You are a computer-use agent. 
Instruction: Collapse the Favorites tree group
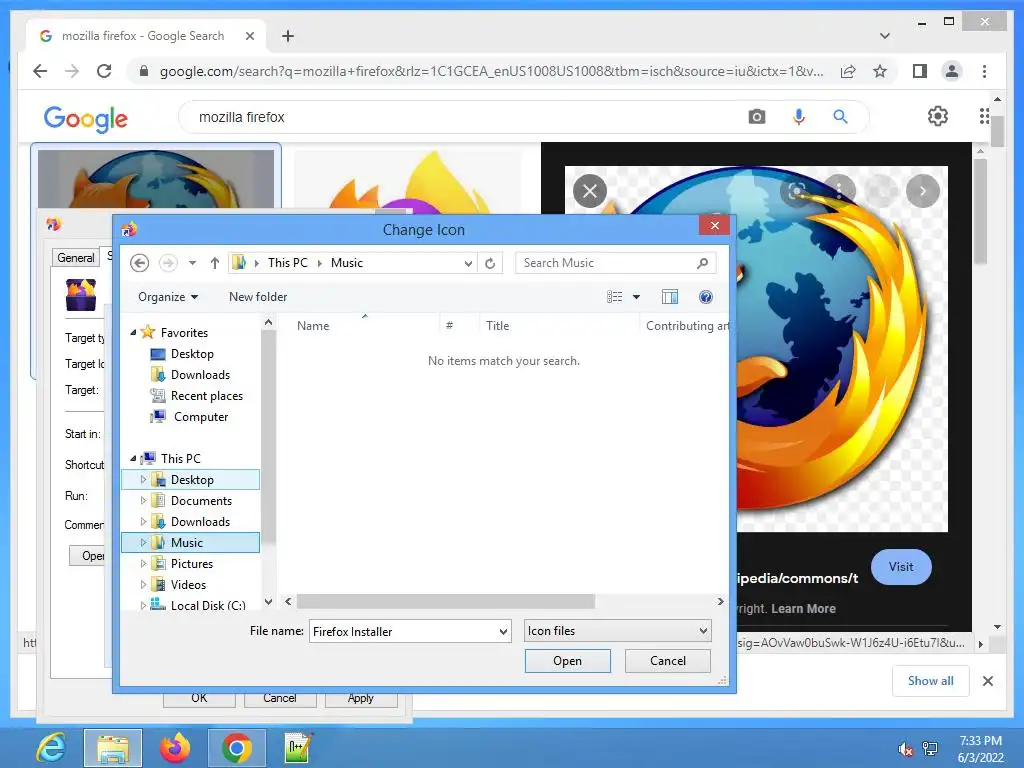(x=133, y=332)
